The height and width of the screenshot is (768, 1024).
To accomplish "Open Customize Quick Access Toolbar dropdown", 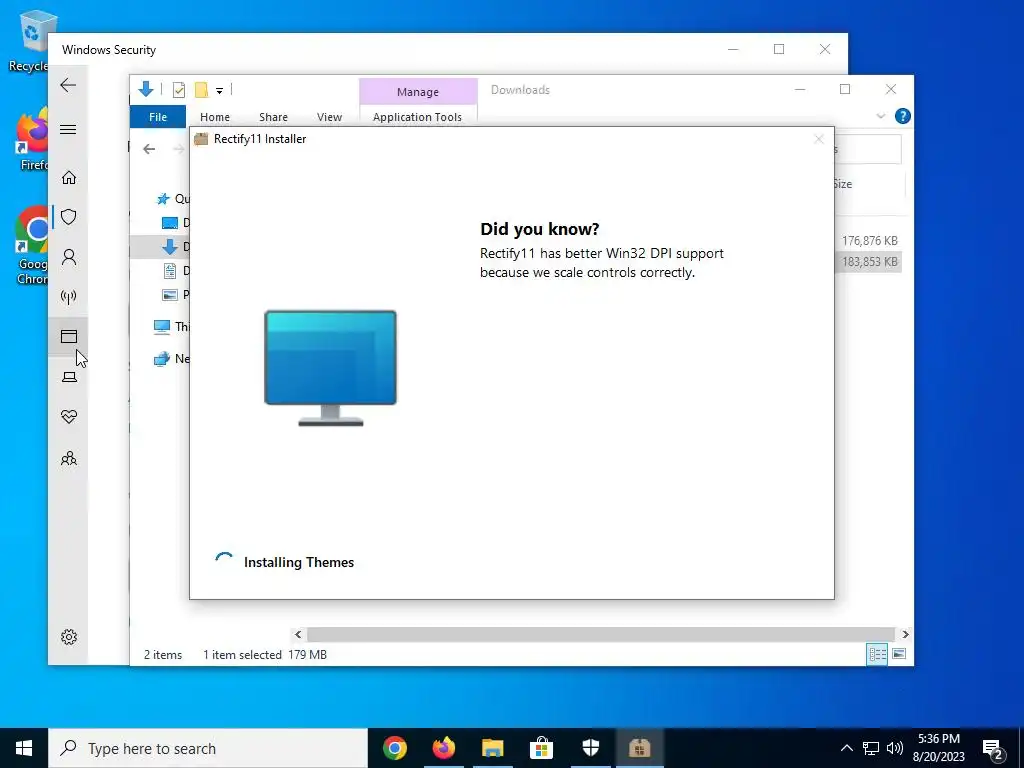I will pos(219,91).
